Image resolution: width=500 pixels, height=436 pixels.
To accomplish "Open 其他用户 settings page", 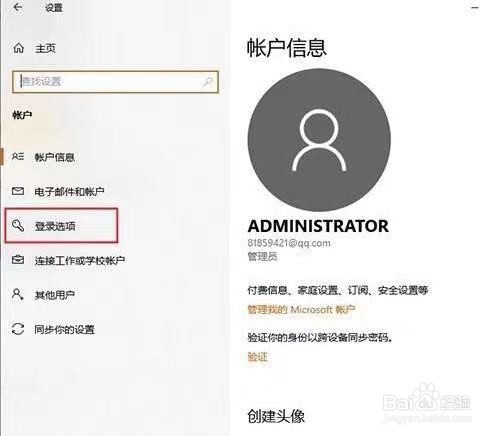I will pos(55,295).
